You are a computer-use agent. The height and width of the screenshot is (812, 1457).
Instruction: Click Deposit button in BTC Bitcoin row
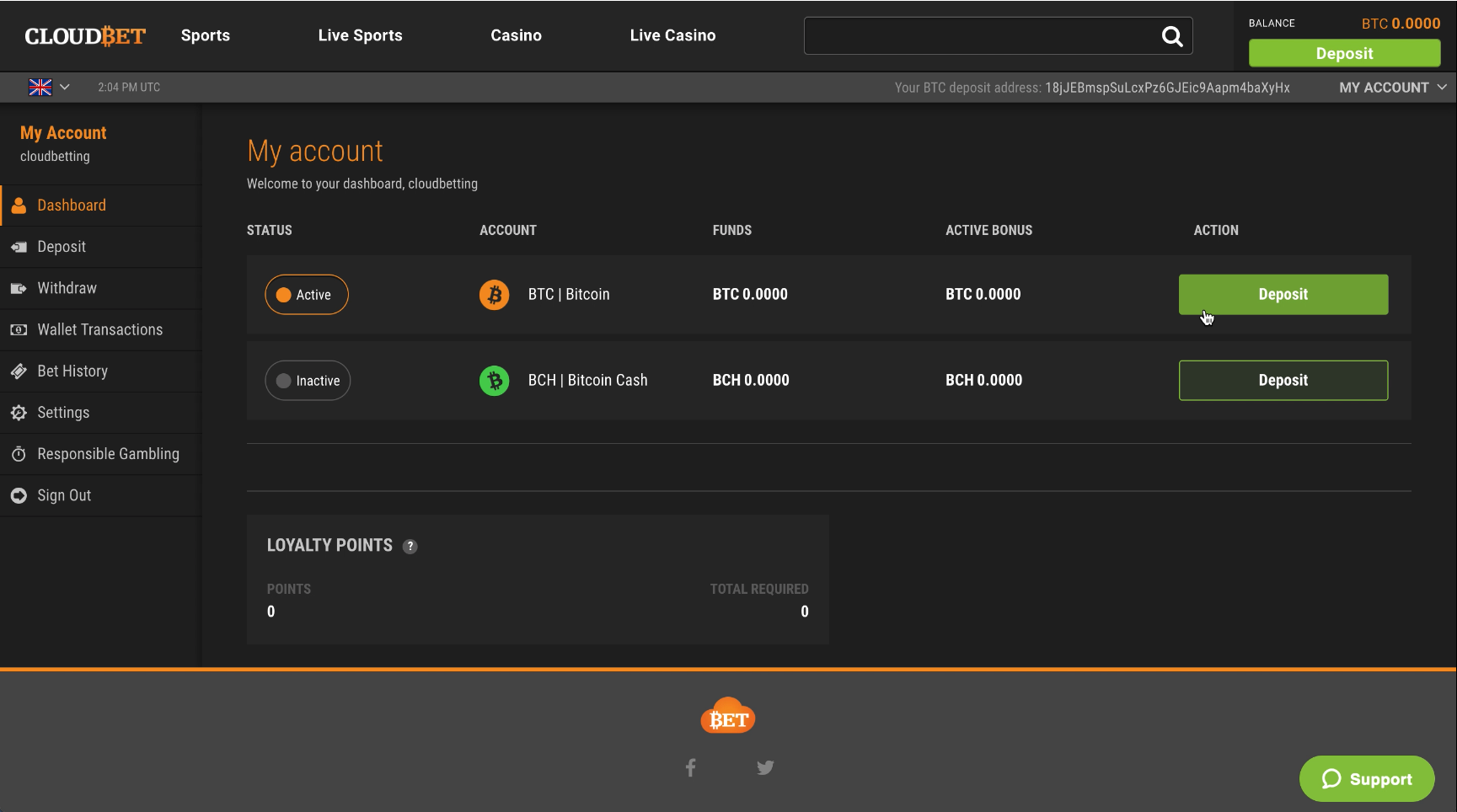coord(1283,295)
